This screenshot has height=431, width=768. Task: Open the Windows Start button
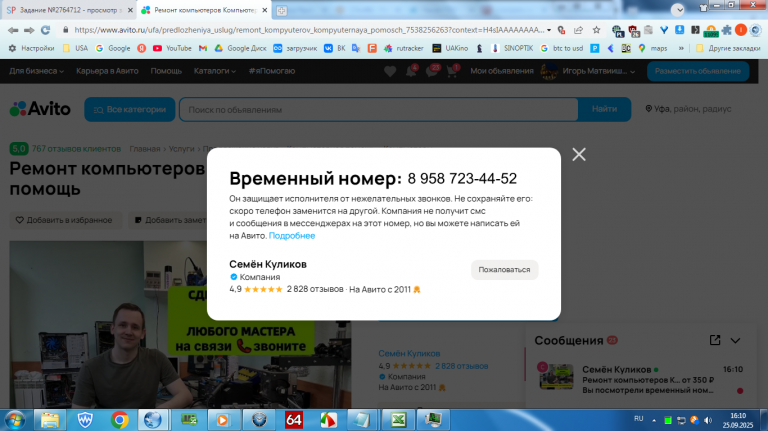coord(15,420)
